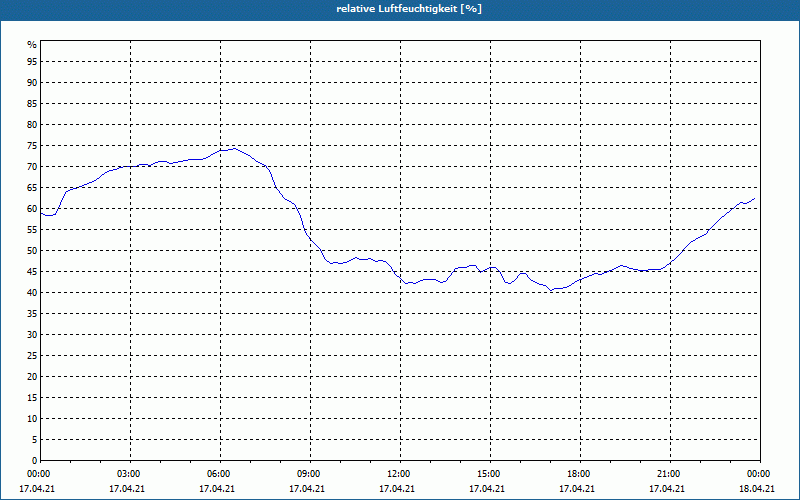Select the 90 label on the y-axis

32,83
